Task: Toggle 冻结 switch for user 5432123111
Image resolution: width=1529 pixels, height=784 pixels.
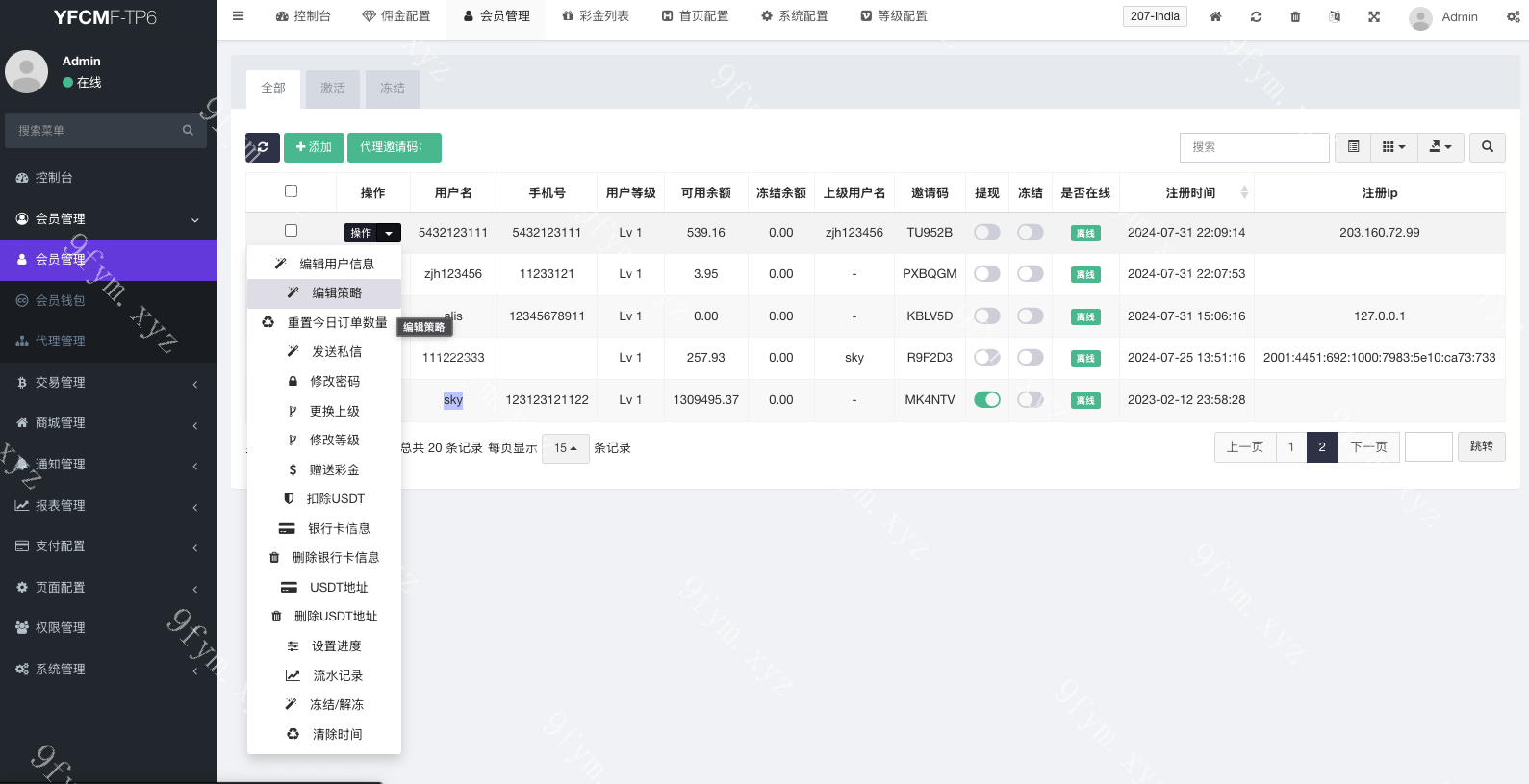Action: [1031, 232]
